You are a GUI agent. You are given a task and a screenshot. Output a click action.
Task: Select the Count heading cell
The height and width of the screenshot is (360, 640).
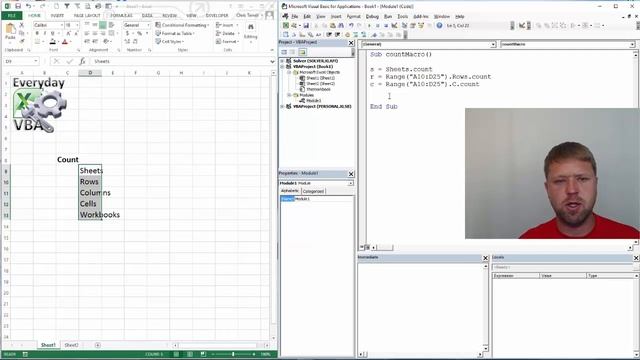coord(67,160)
